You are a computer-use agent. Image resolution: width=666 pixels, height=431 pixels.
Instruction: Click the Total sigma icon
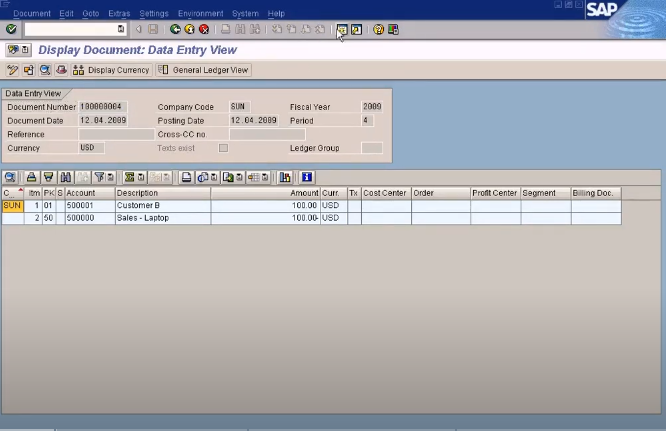[130, 177]
